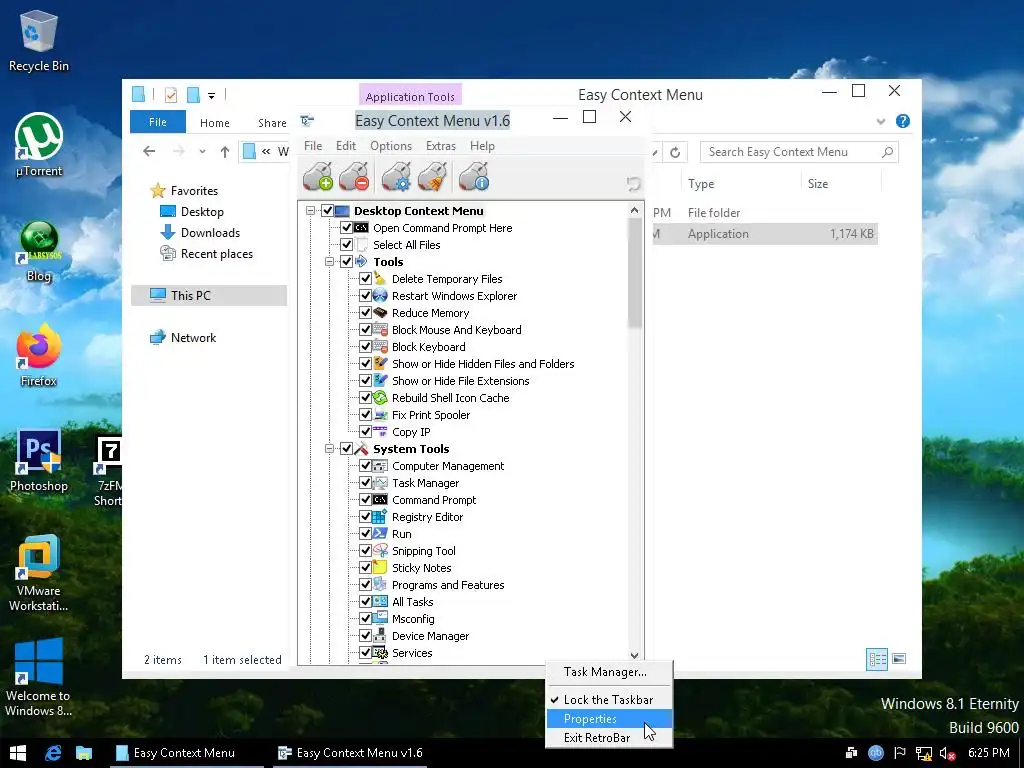
Task: Uncheck Delete Temporary Files
Action: point(366,279)
